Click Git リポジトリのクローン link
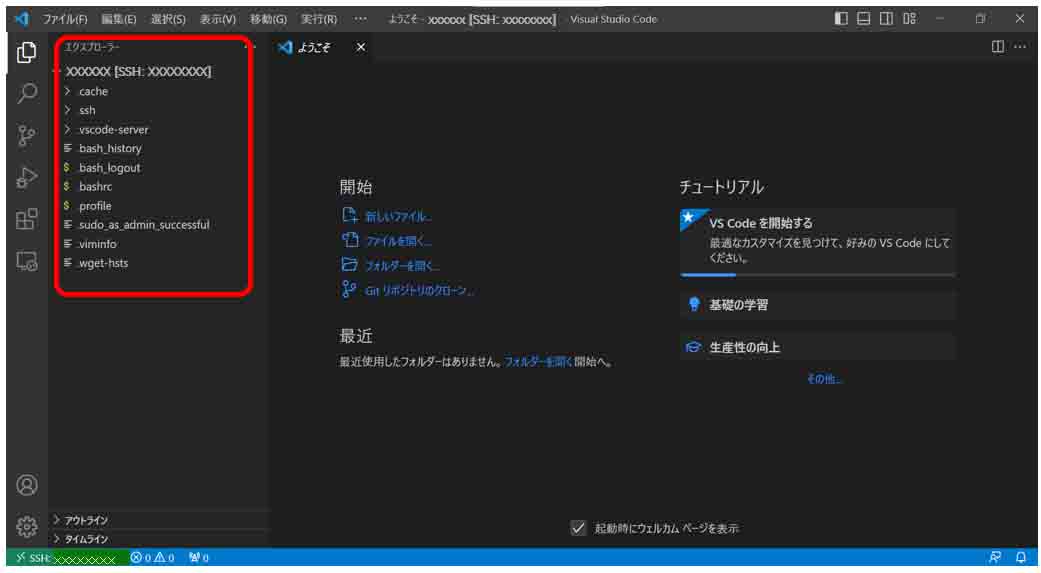The image size is (1041, 573). [x=418, y=290]
